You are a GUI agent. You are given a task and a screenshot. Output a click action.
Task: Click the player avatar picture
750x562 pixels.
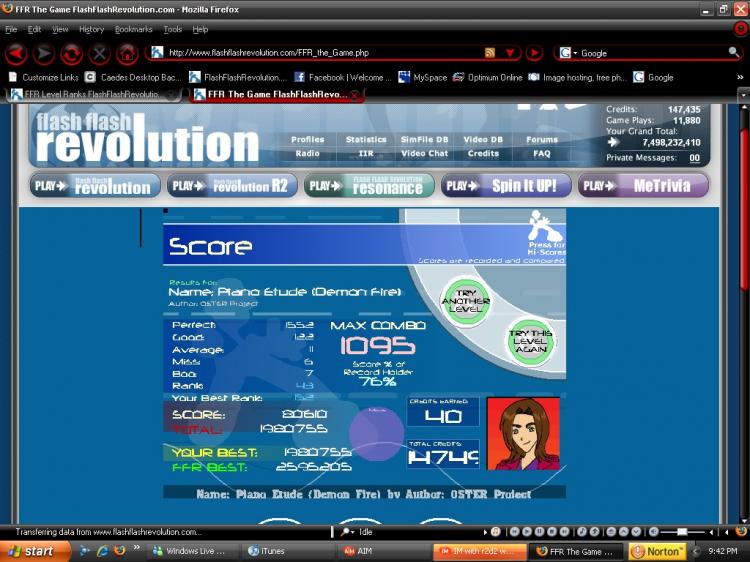coord(523,433)
